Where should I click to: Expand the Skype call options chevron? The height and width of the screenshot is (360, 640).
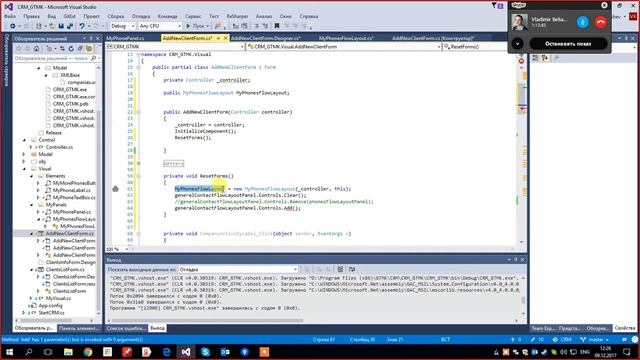point(517,44)
